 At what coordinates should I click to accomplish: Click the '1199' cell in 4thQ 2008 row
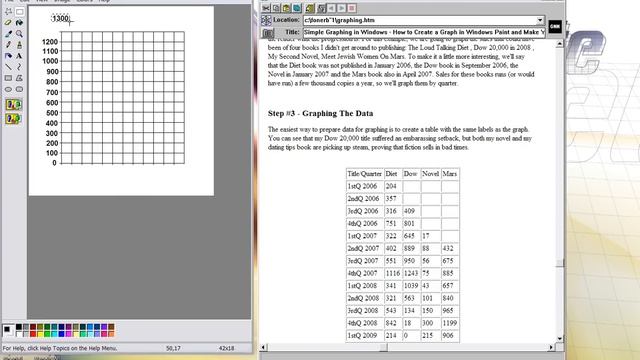tap(450, 323)
